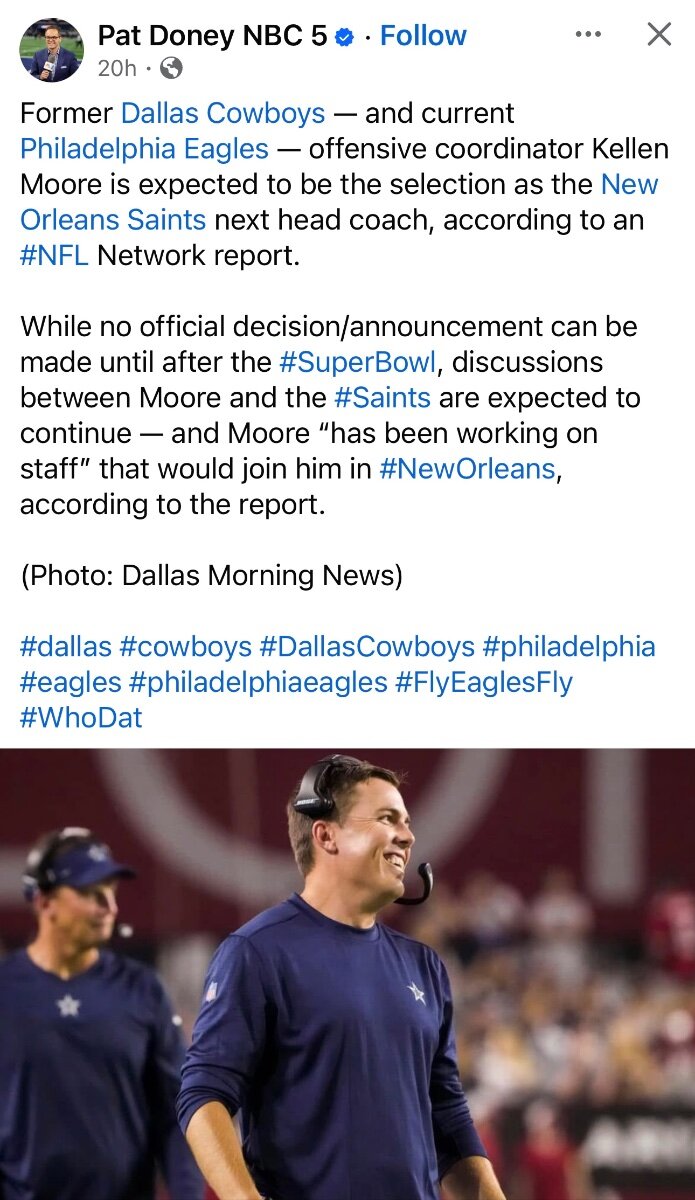Tap the #FlyEaglesFly hashtag
The width and height of the screenshot is (695, 1200).
tap(484, 682)
